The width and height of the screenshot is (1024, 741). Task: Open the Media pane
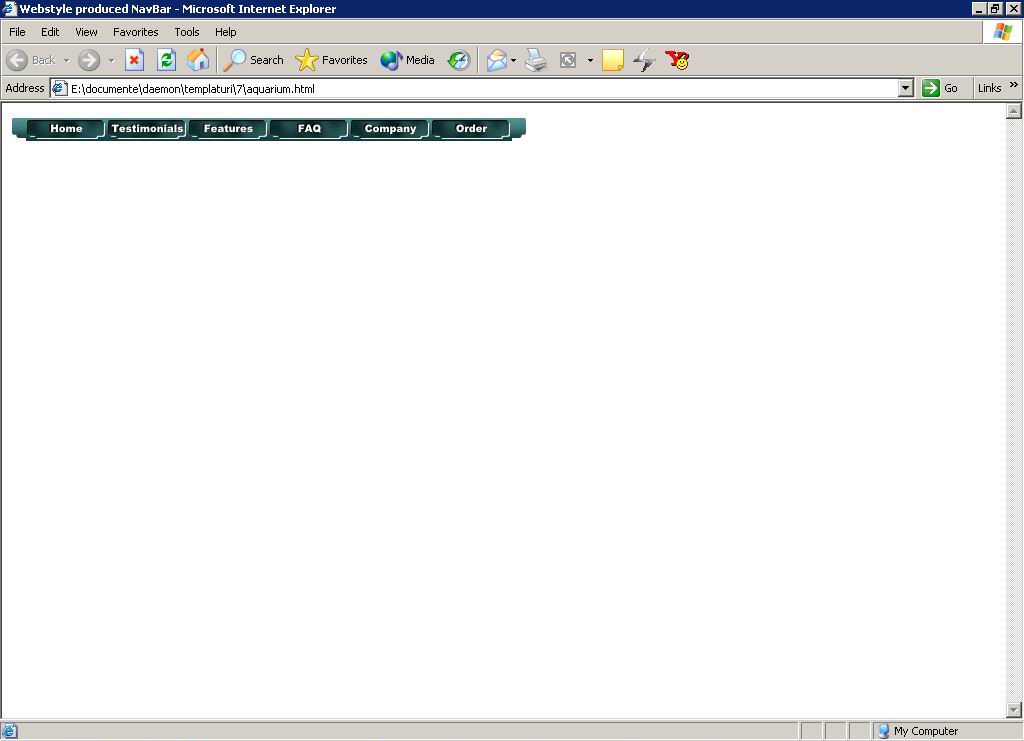click(407, 60)
